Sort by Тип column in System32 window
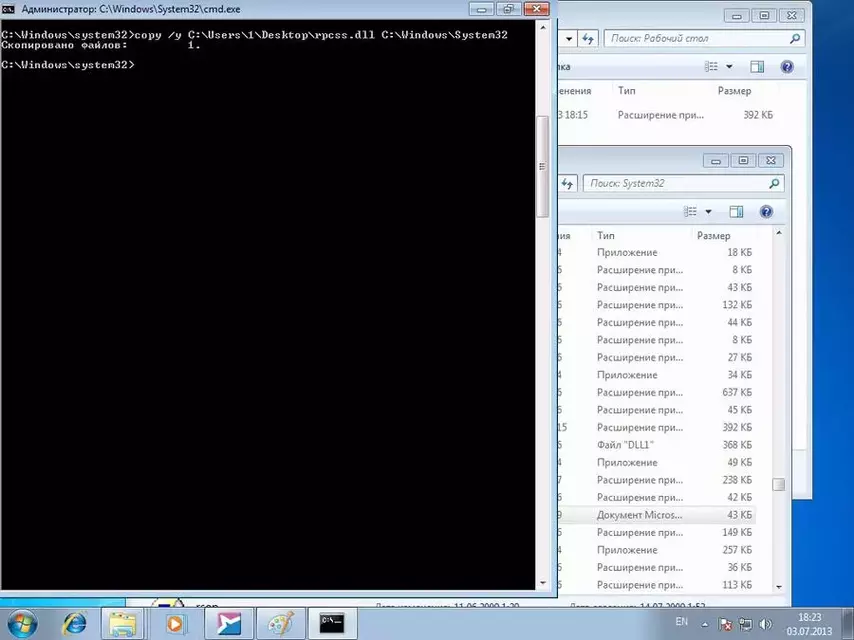The height and width of the screenshot is (640, 854). tap(606, 235)
